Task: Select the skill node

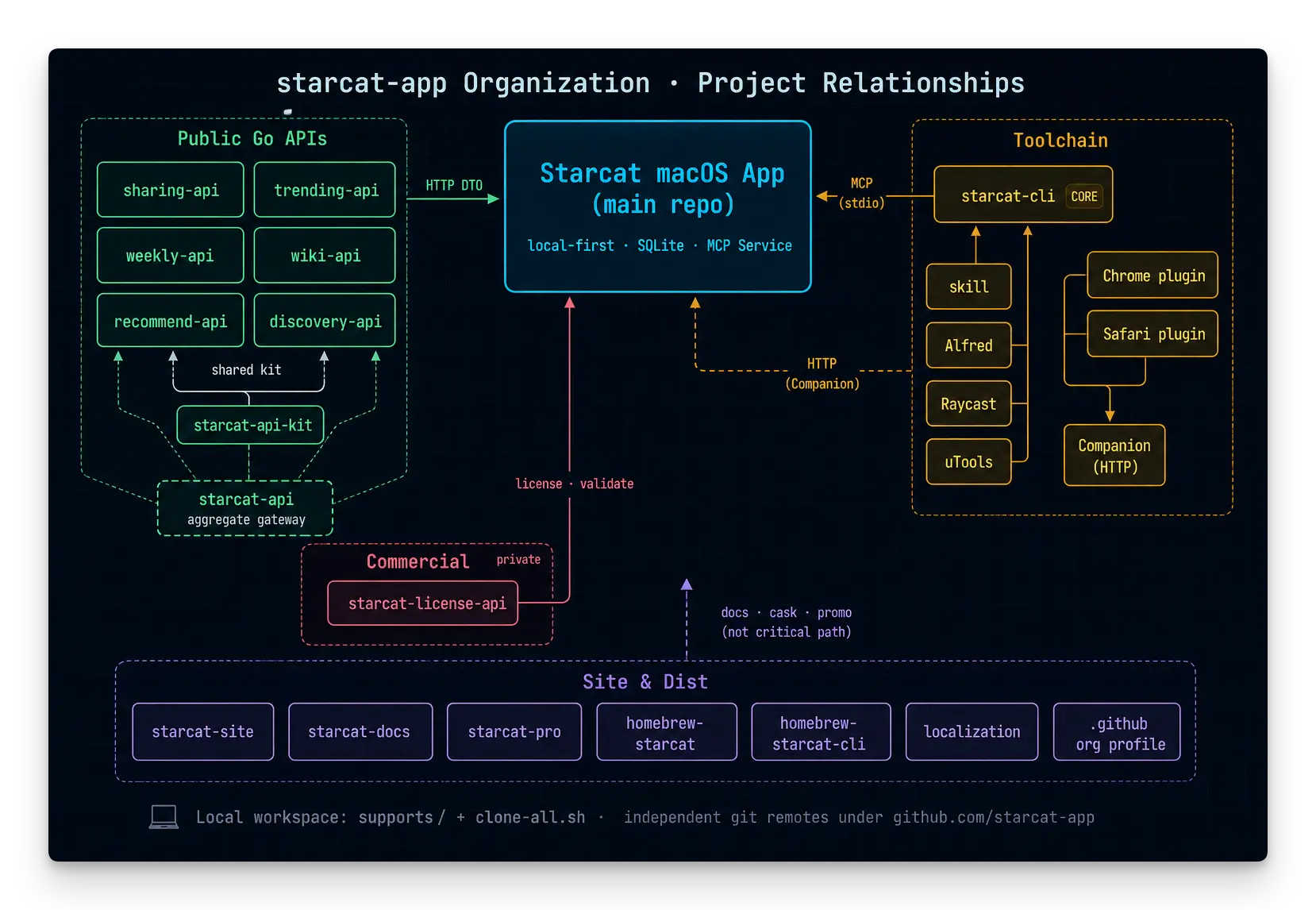Action: coord(968,287)
